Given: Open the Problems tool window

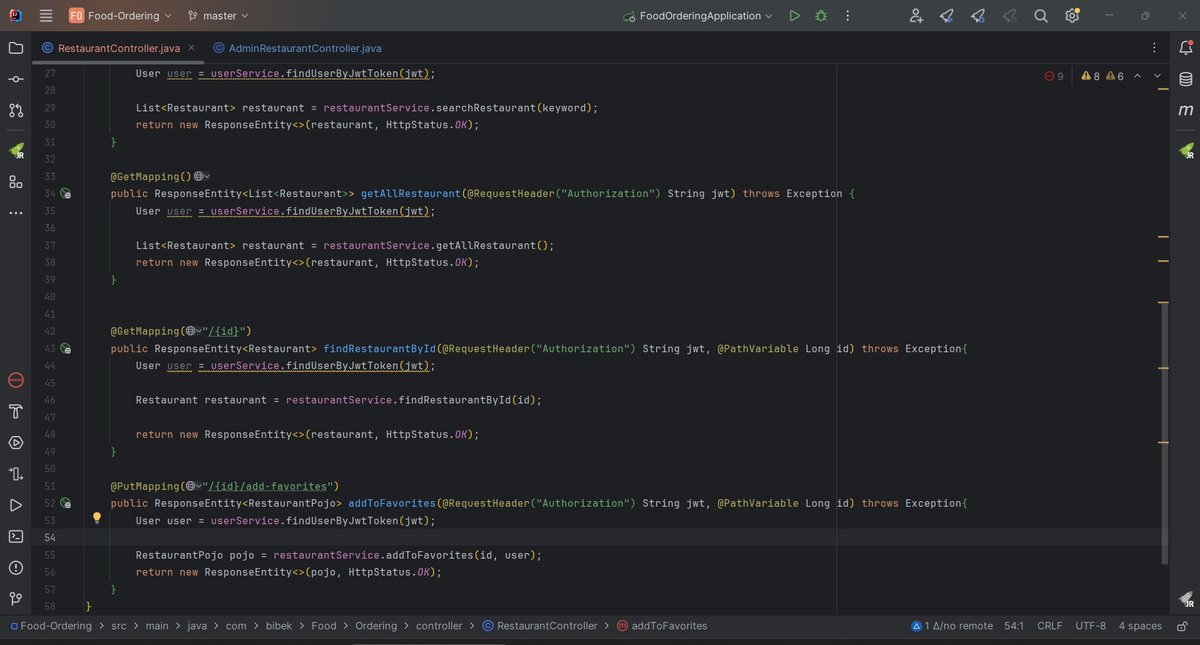Looking at the screenshot, I should coord(16,567).
